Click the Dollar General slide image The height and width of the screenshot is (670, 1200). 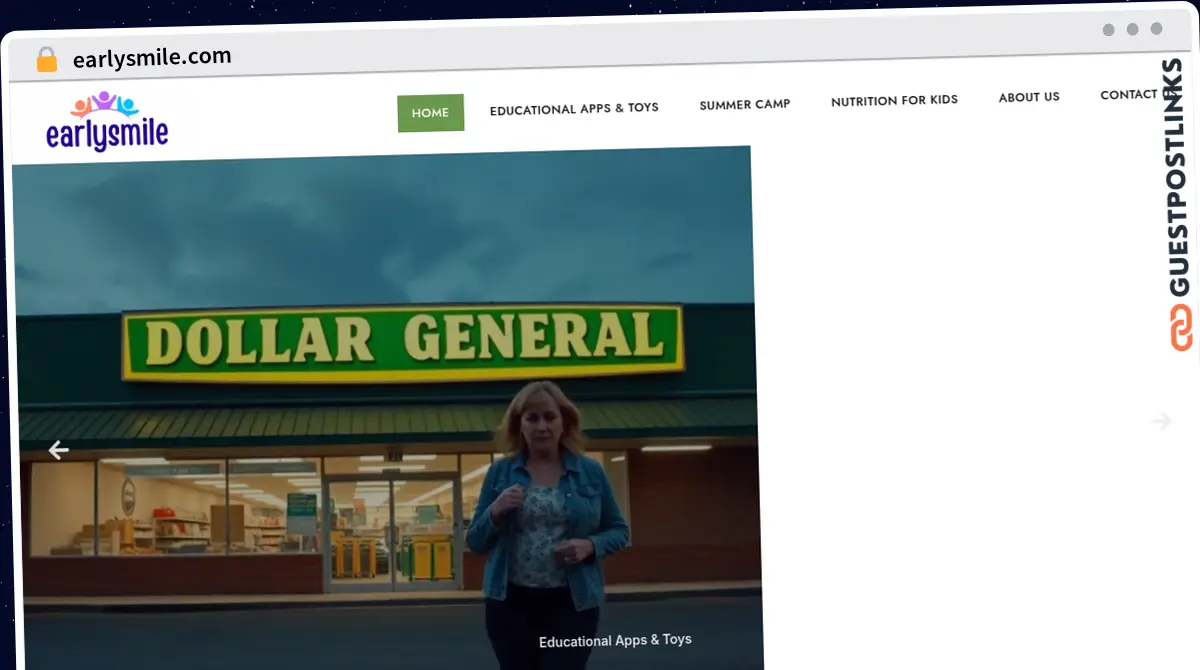[x=387, y=408]
